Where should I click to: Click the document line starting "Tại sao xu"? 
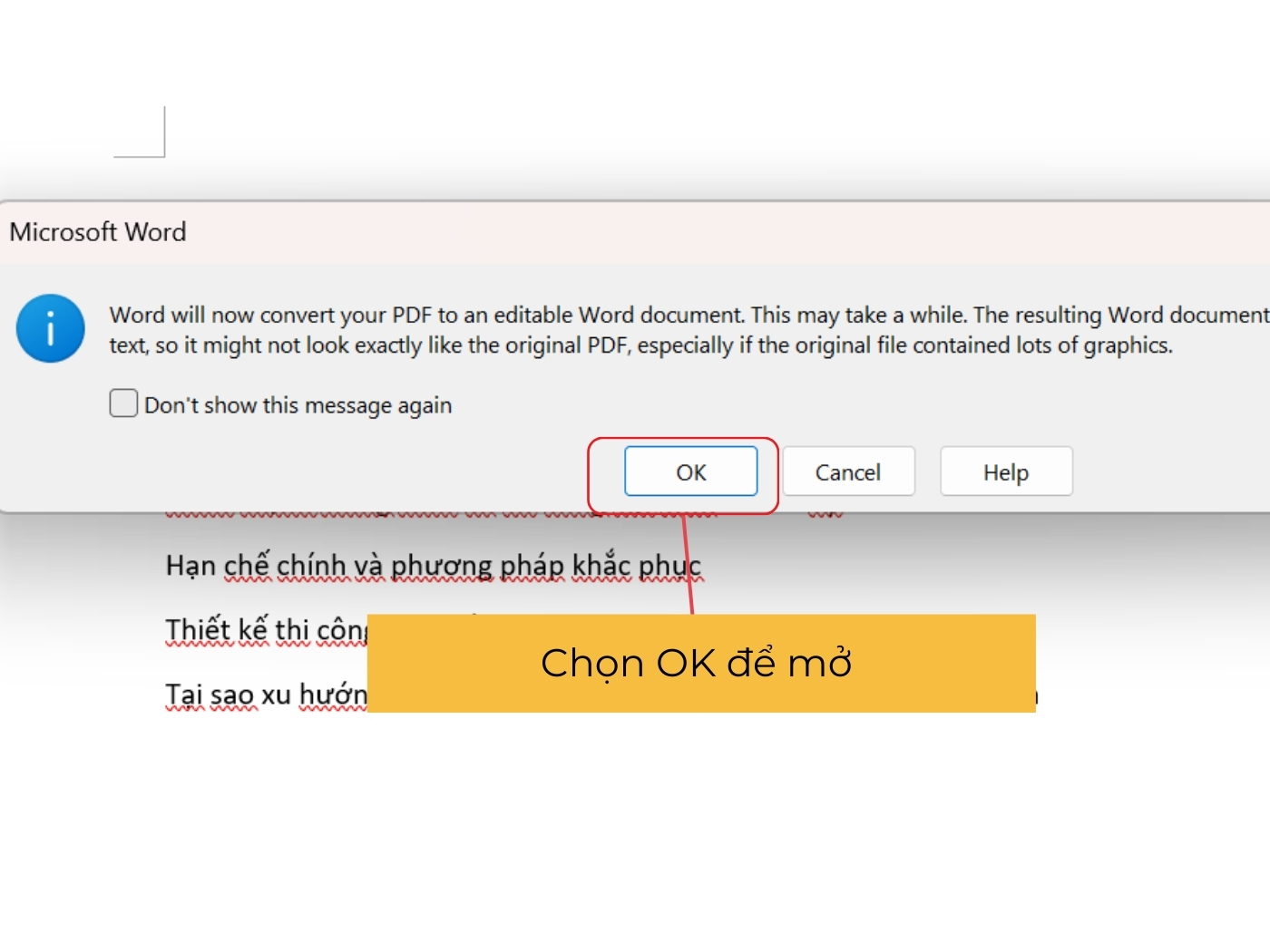[266, 695]
